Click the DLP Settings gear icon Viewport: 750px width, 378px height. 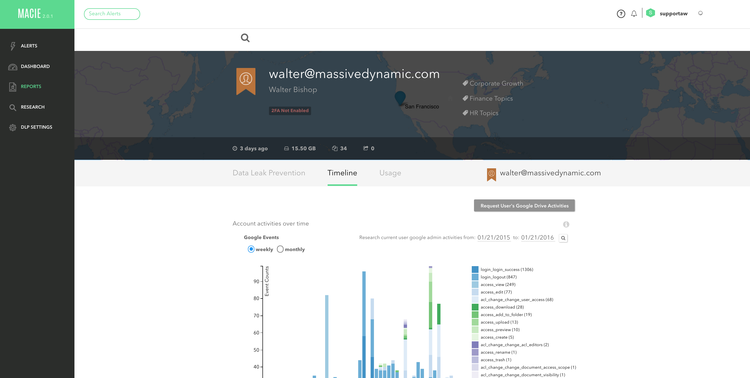pyautogui.click(x=13, y=127)
